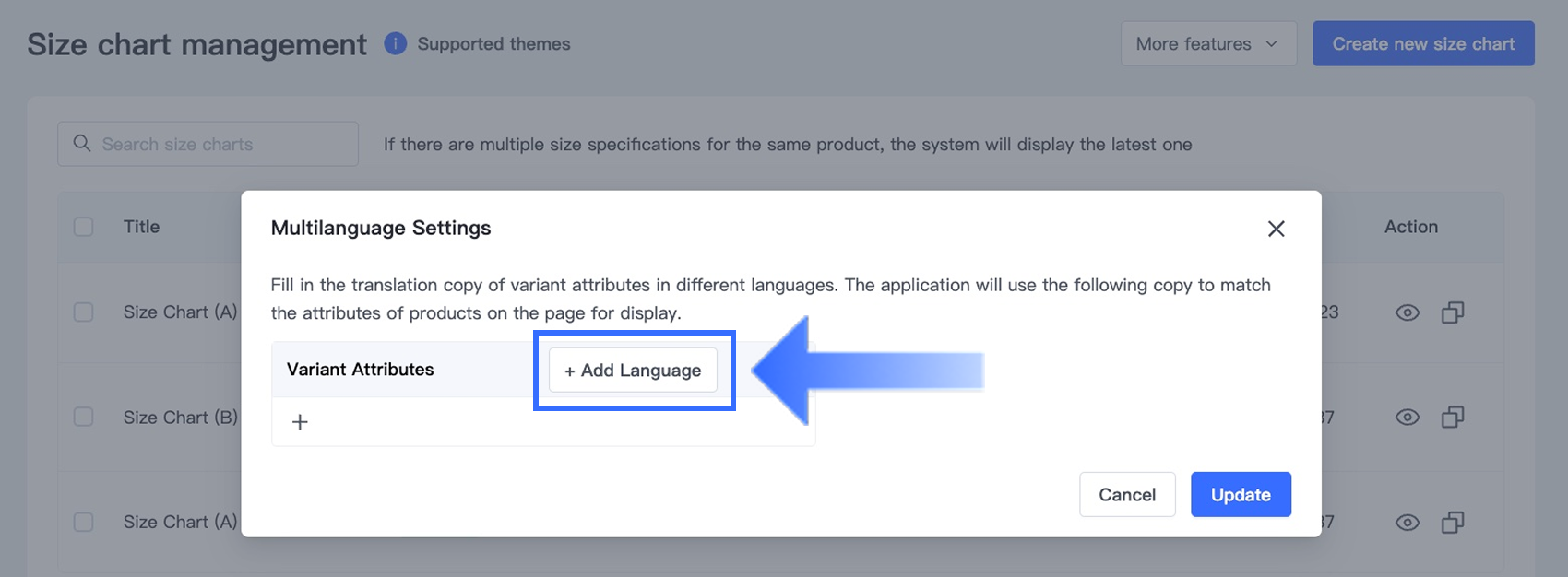Image resolution: width=1568 pixels, height=577 pixels.
Task: Add a variant attribute row with plus icon
Action: (300, 422)
